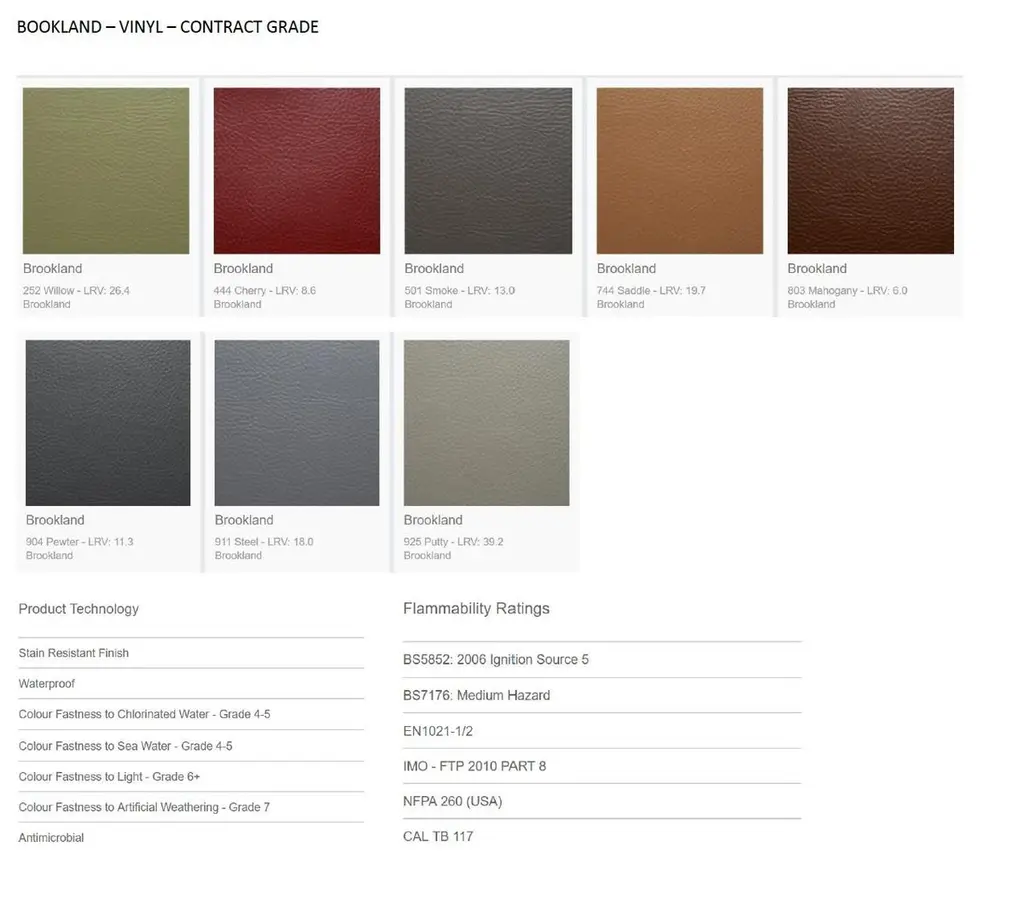
Task: Select the '925 Putty - LRV: 39.2' label
Action: 453,542
